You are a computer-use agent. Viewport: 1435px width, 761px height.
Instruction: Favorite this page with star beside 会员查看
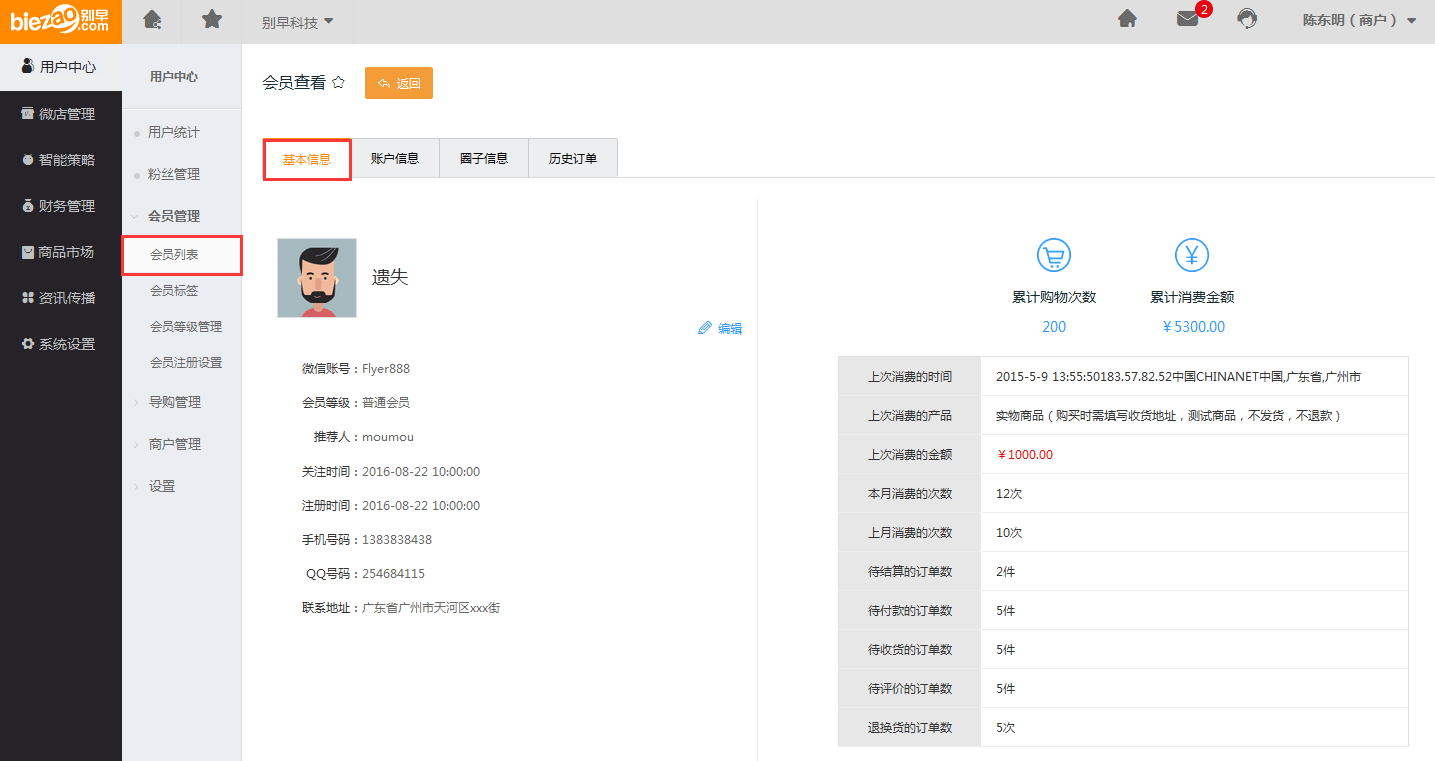point(339,83)
